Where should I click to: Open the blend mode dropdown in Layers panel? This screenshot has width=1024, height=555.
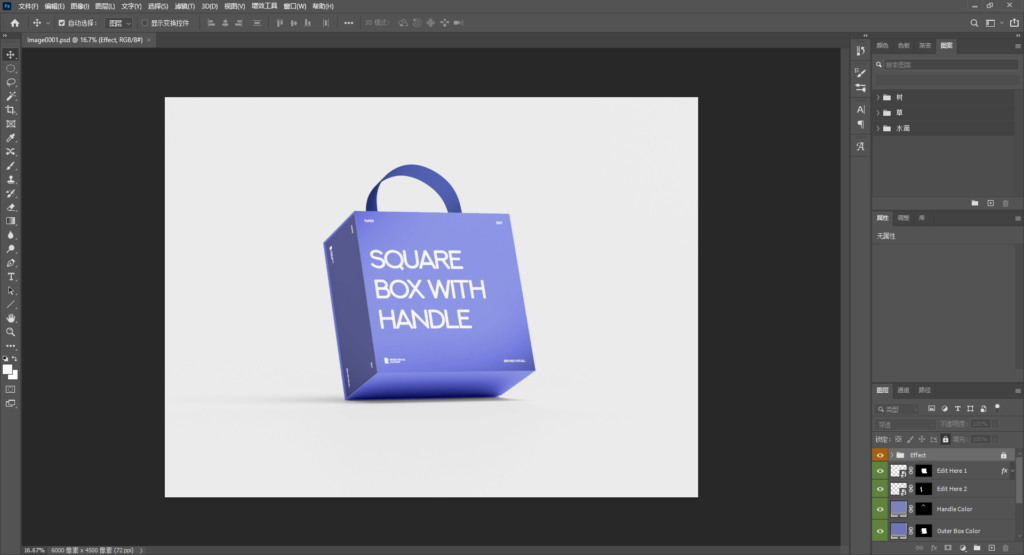pyautogui.click(x=905, y=424)
